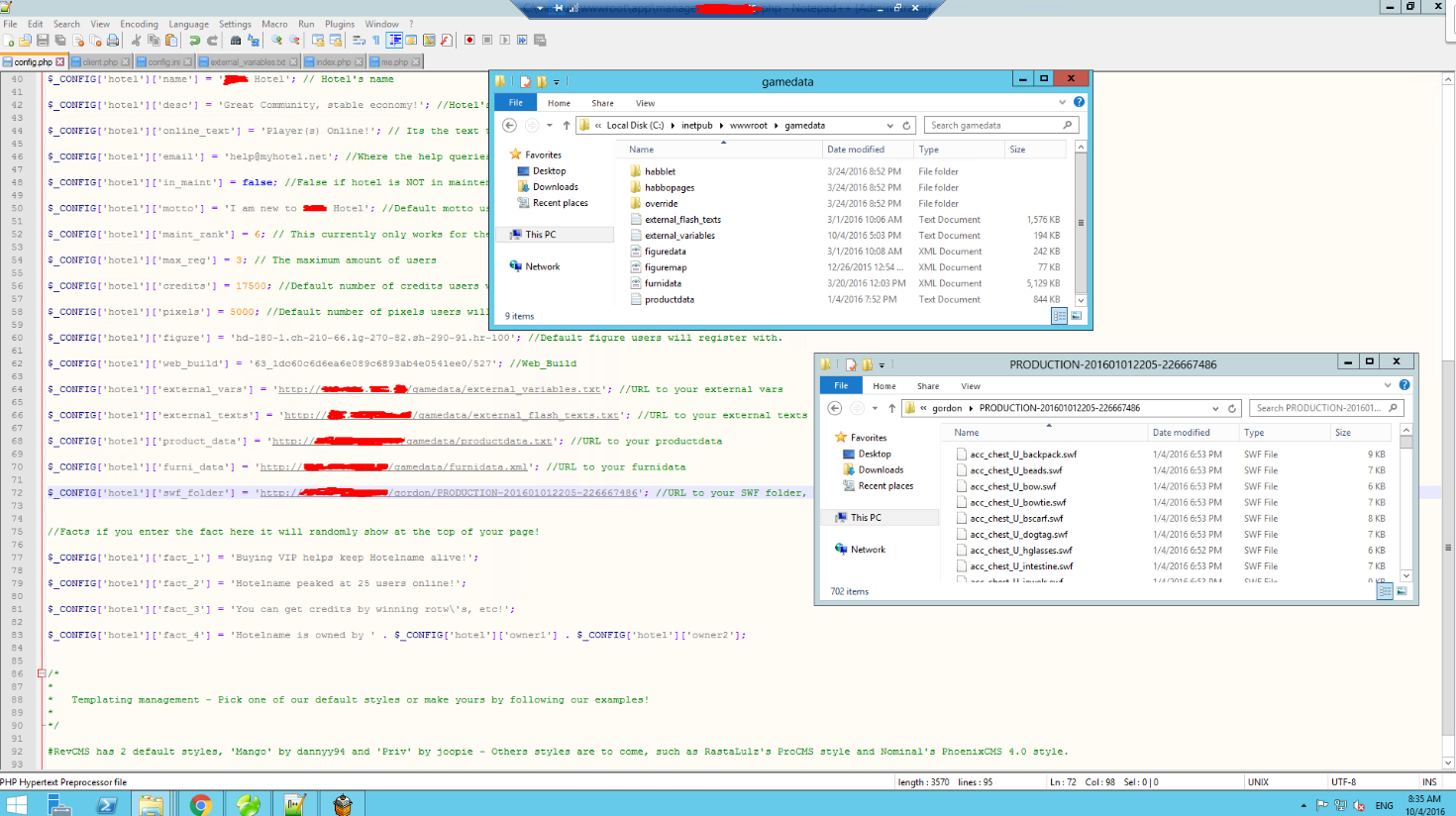Click the Zoom In magnifier icon
Screen dimensions: 1456x816
point(277,41)
